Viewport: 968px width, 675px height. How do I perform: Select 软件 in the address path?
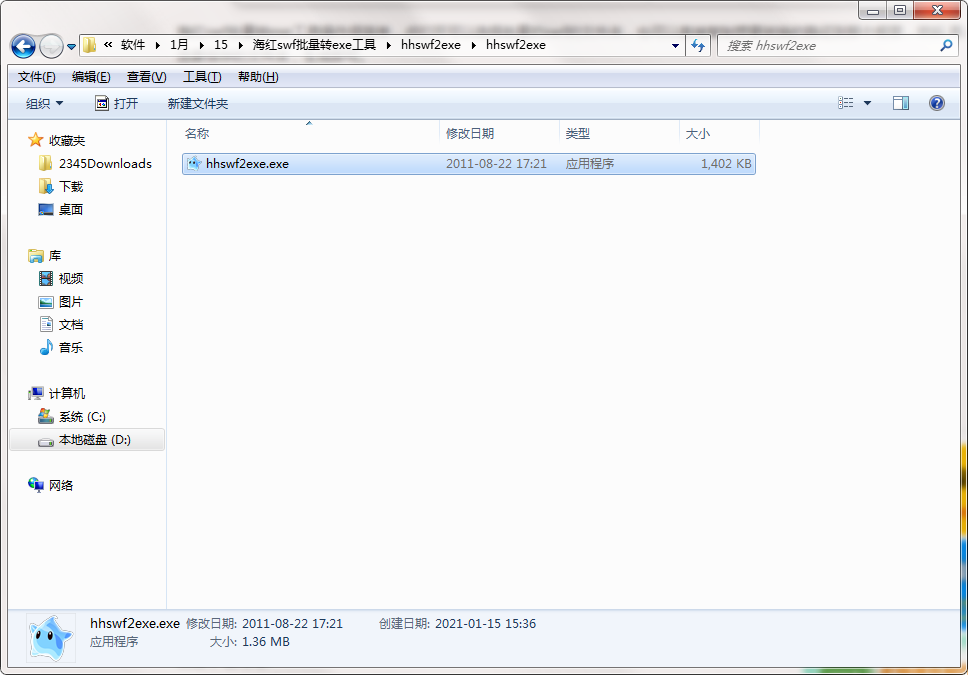coord(133,44)
